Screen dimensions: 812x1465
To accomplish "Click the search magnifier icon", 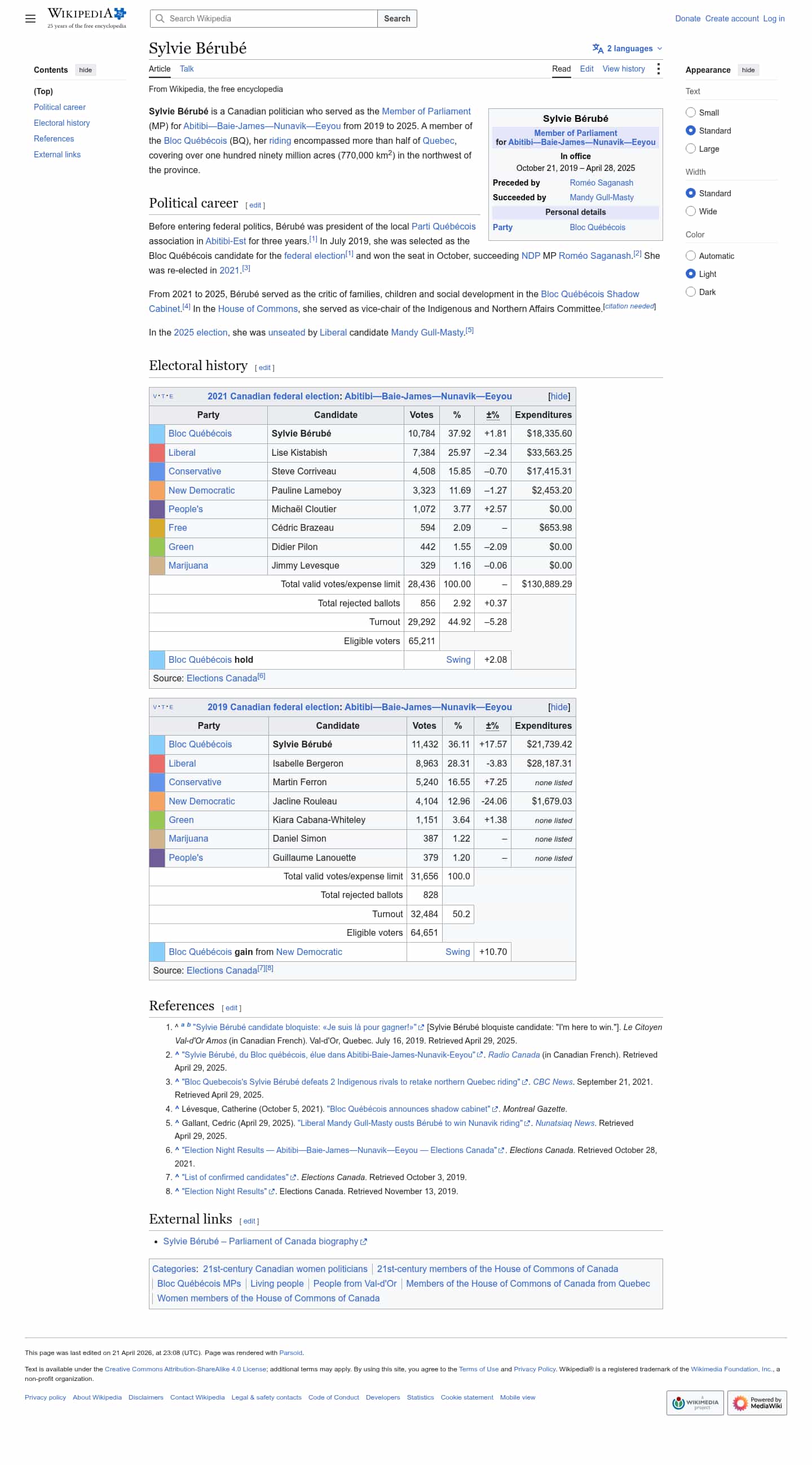I will click(x=160, y=19).
